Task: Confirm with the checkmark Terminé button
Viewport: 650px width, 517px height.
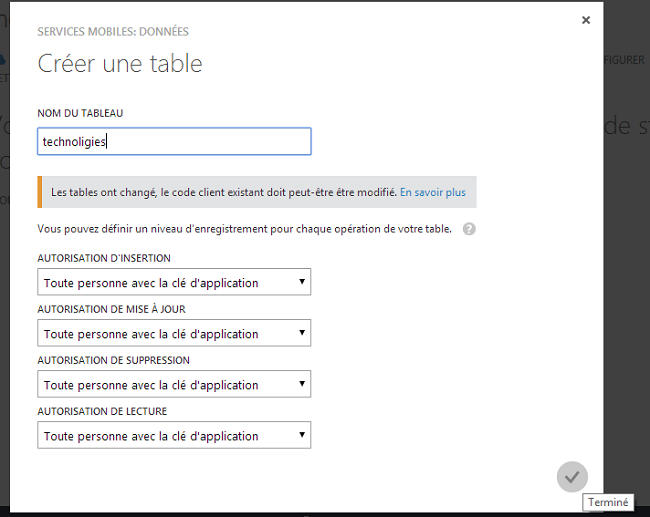Action: point(572,476)
